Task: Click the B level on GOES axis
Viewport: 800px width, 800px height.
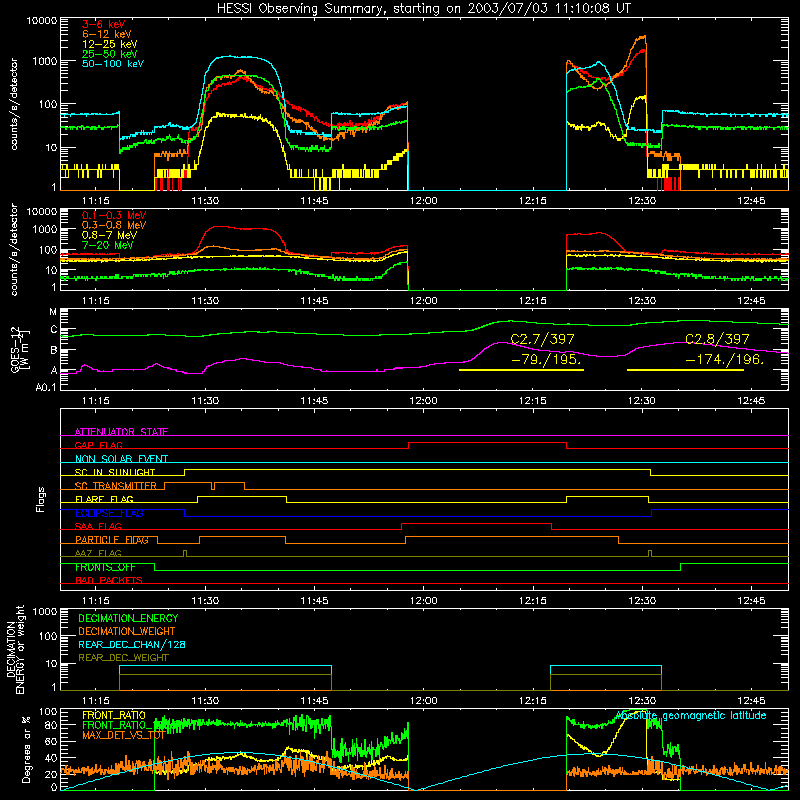Action: (x=54, y=351)
